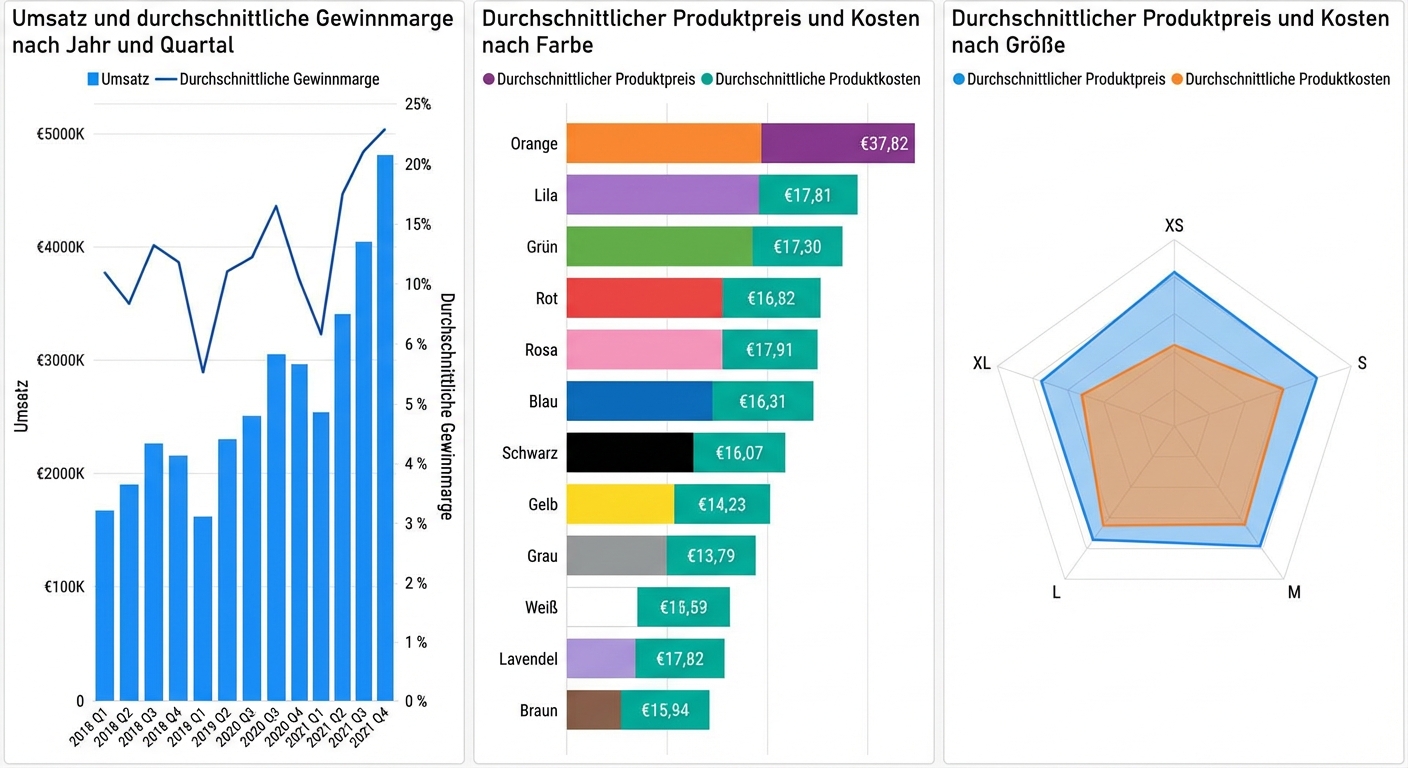Click the XS axis label on radar chart

tap(1174, 226)
